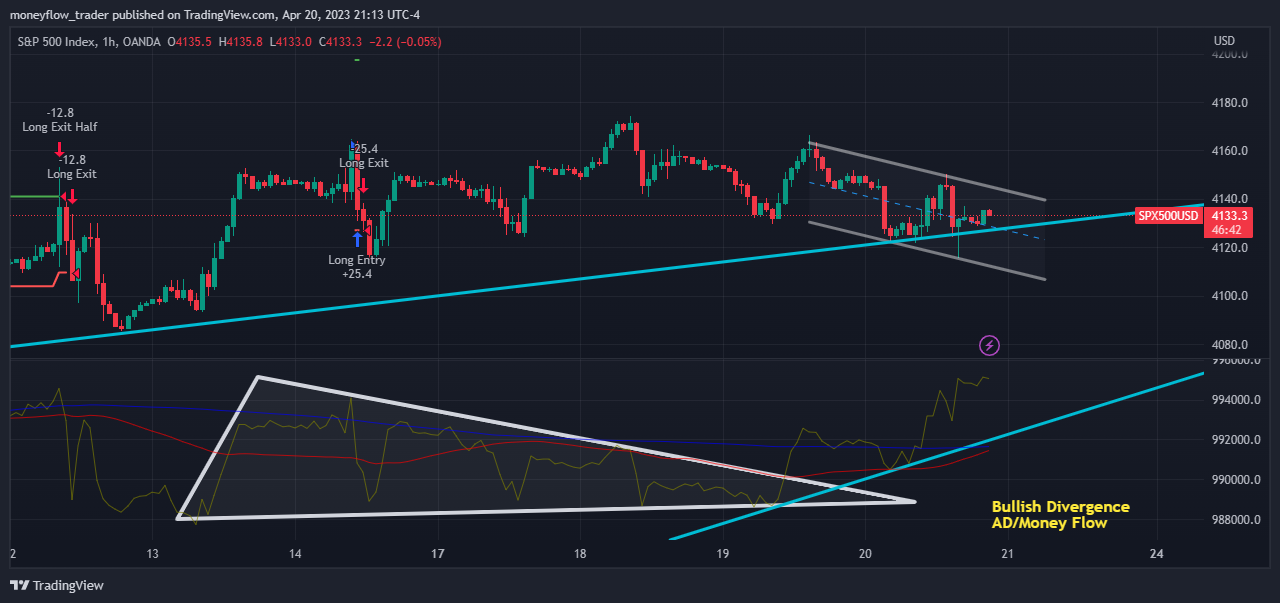Click the 4100.0 price axis label
The width and height of the screenshot is (1280, 603).
tap(1229, 296)
